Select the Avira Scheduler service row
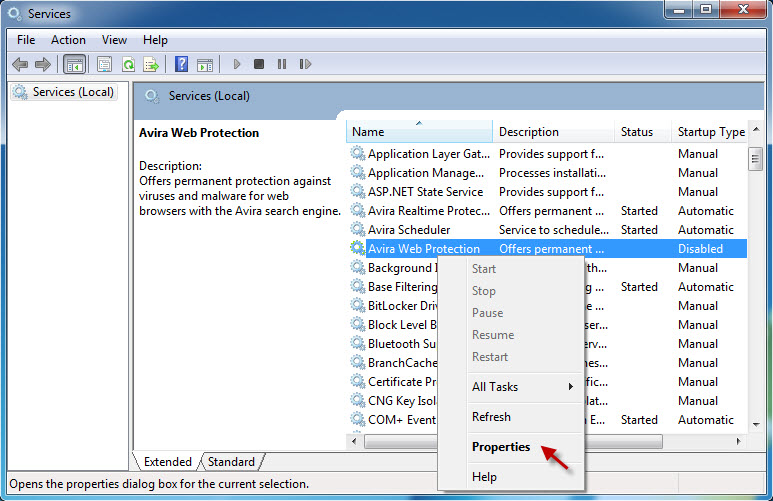773x501 pixels. click(547, 230)
